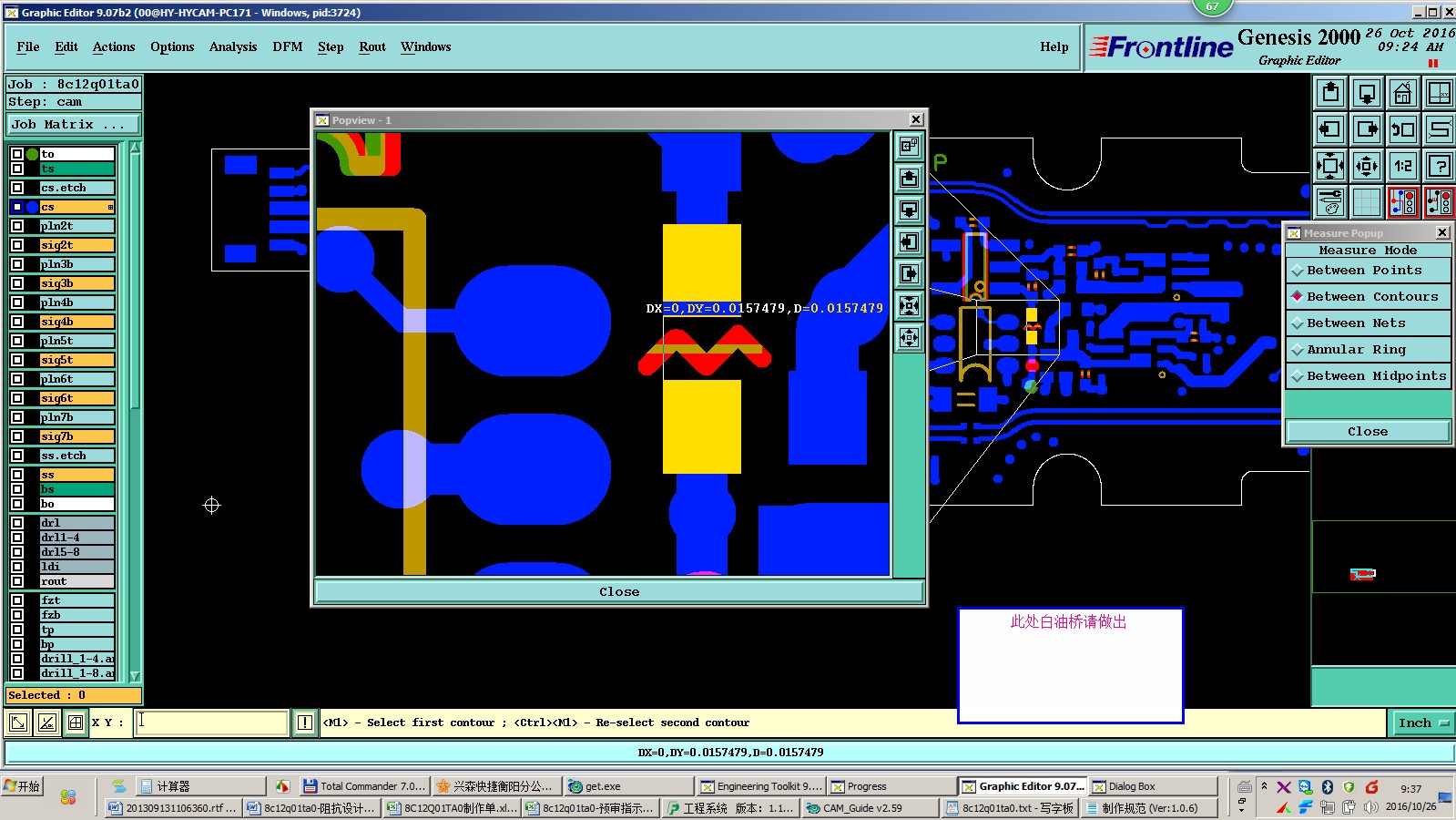Viewport: 1456px width, 820px height.
Task: Click the first icon left of XY field
Action: [18, 723]
